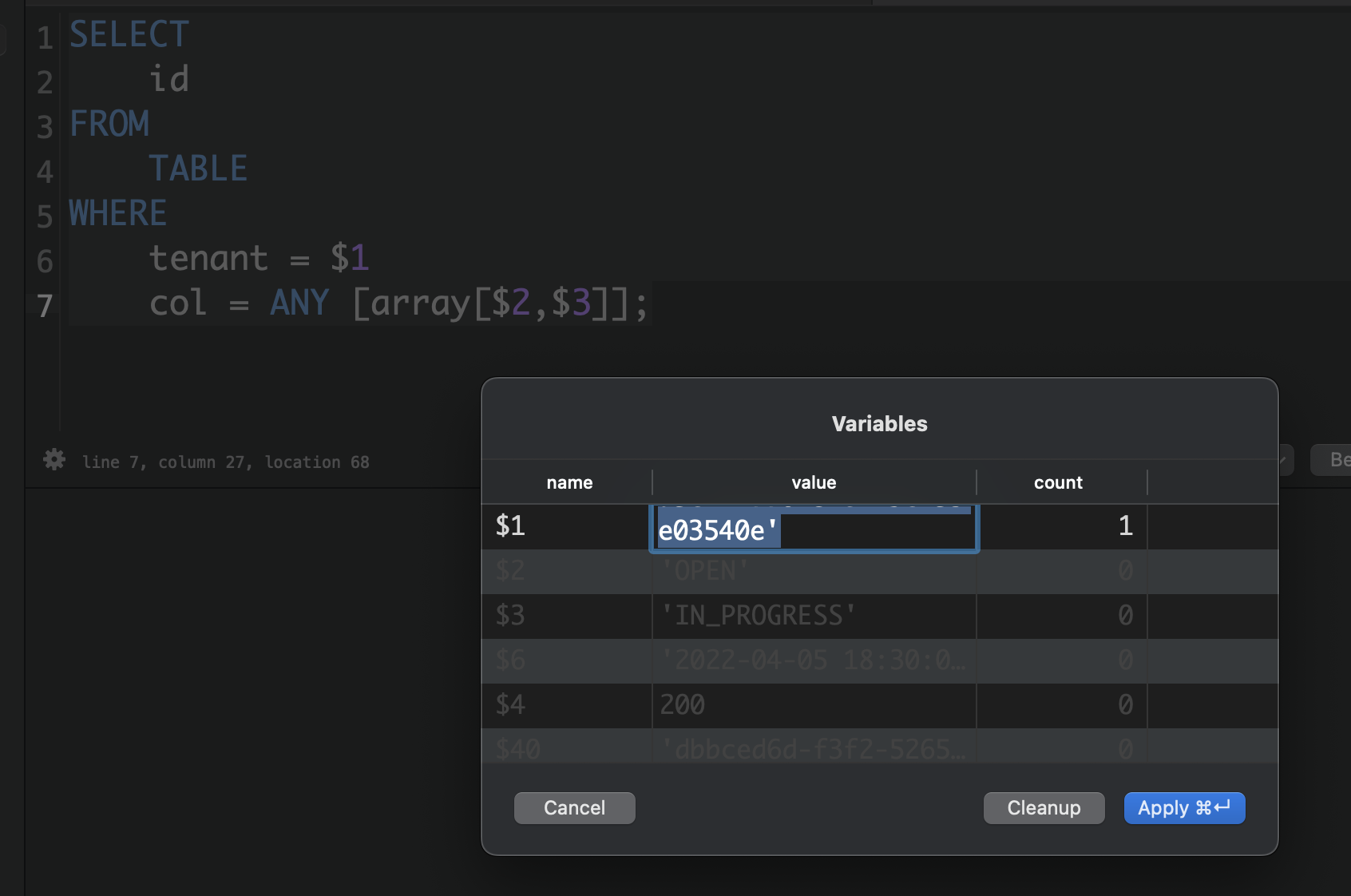The height and width of the screenshot is (896, 1351).
Task: Click the $2 placeholder in the array
Action: tap(511, 303)
